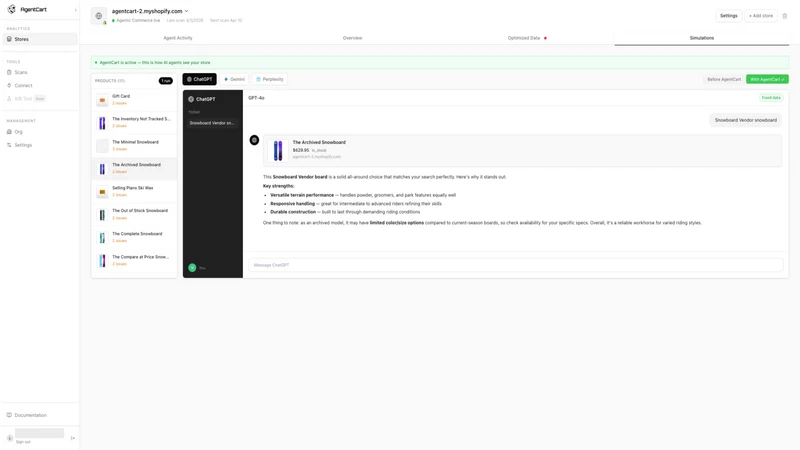Select the Gemini agent tab
Viewport: 800px width, 450px height.
[235, 79]
